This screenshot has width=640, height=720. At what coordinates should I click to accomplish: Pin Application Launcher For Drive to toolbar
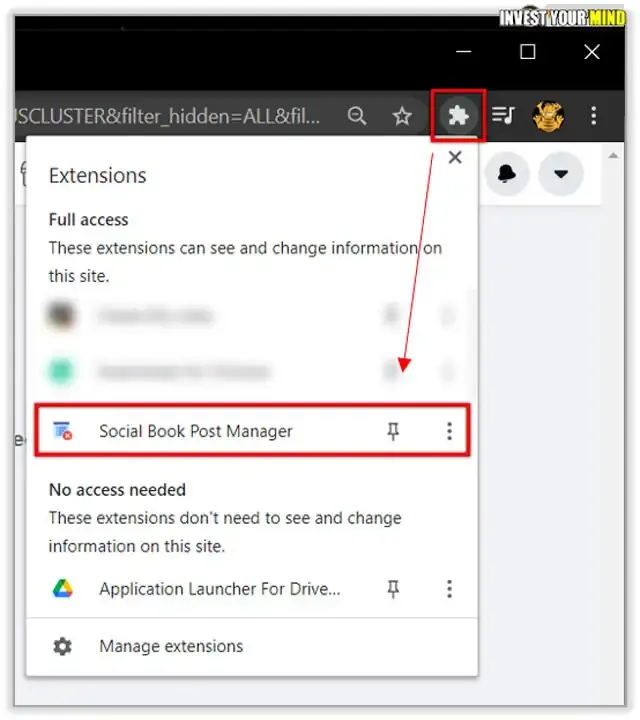pyautogui.click(x=393, y=589)
